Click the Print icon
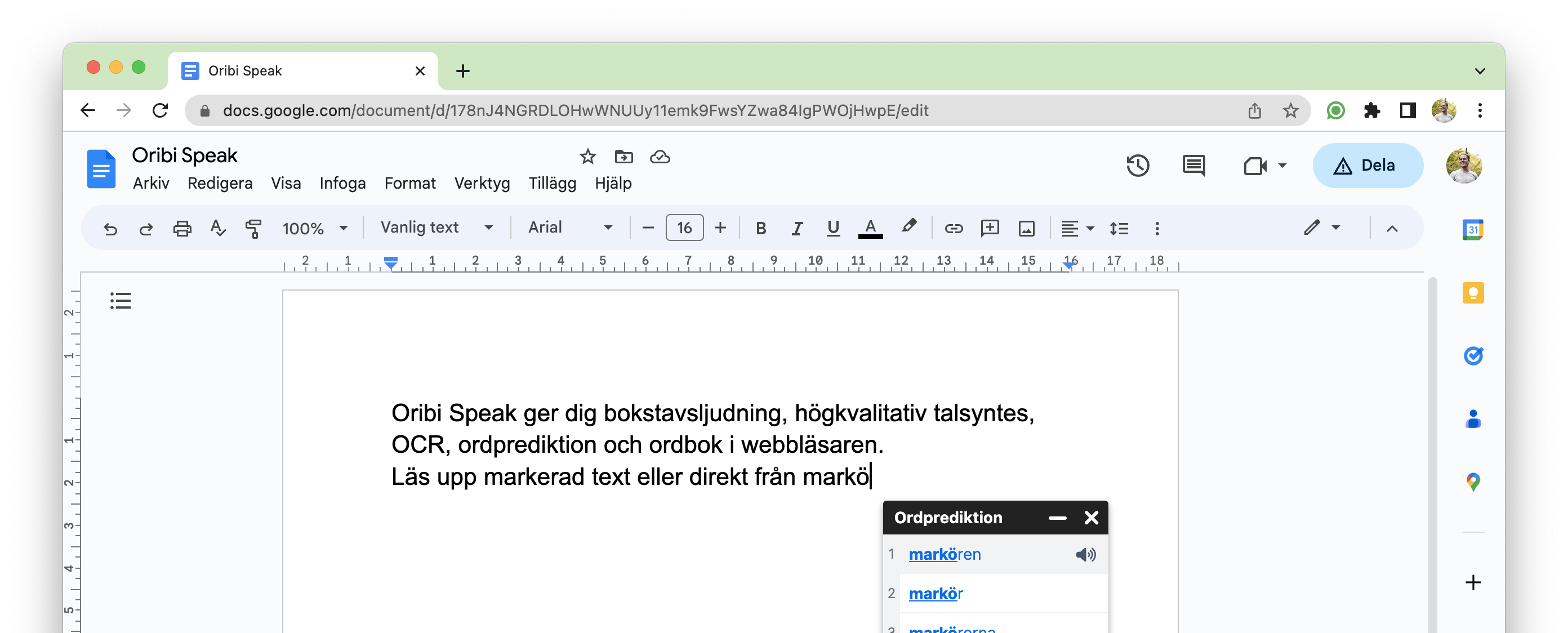Screen dimensions: 1568x633 click(x=182, y=229)
